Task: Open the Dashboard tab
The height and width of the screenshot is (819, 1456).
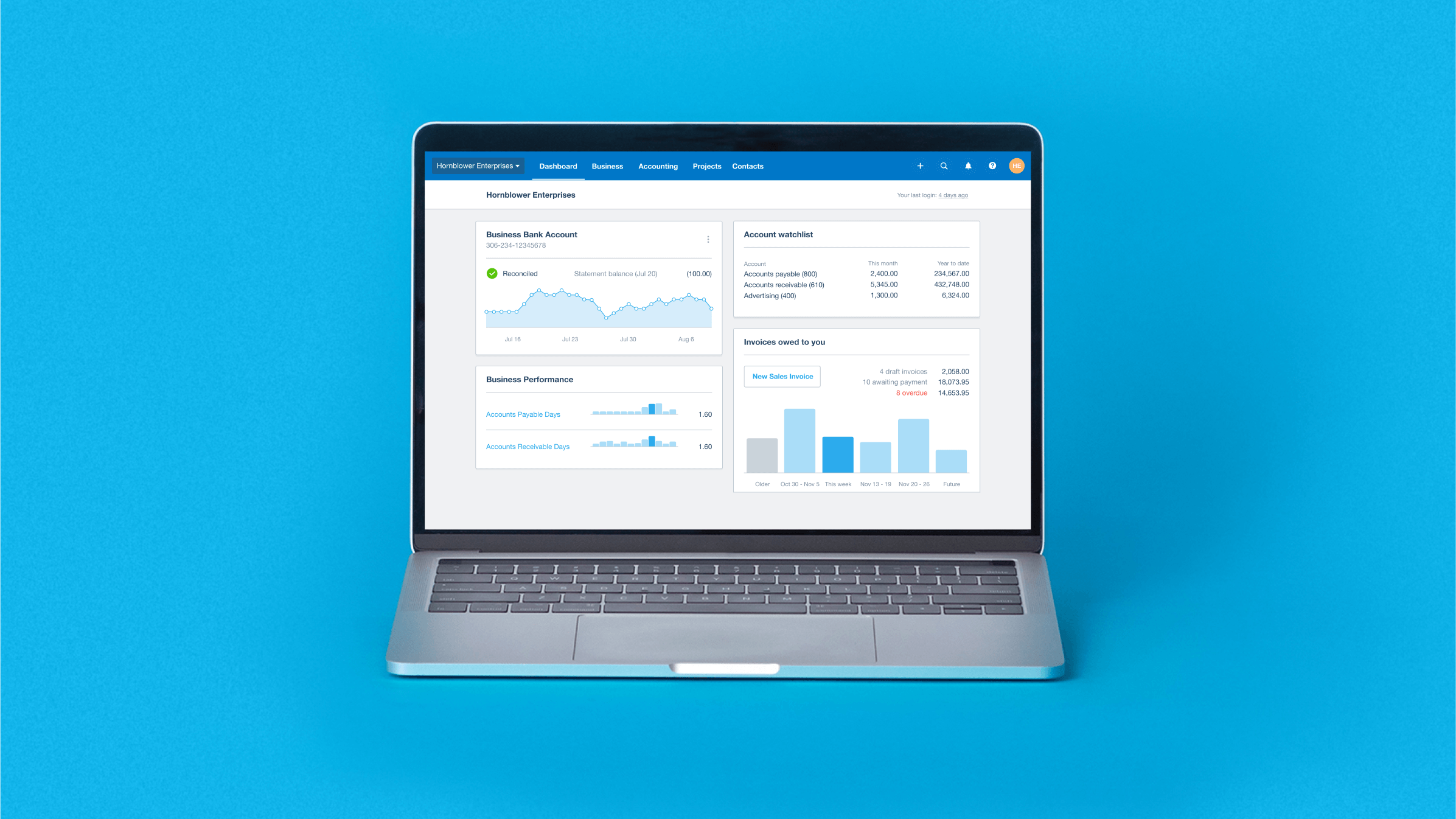Action: point(557,166)
